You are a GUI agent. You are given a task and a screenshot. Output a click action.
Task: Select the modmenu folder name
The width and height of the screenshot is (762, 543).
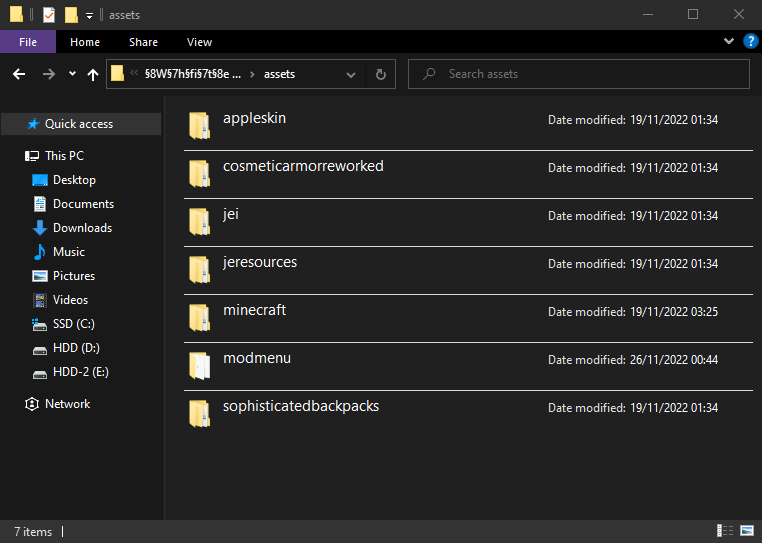click(257, 358)
